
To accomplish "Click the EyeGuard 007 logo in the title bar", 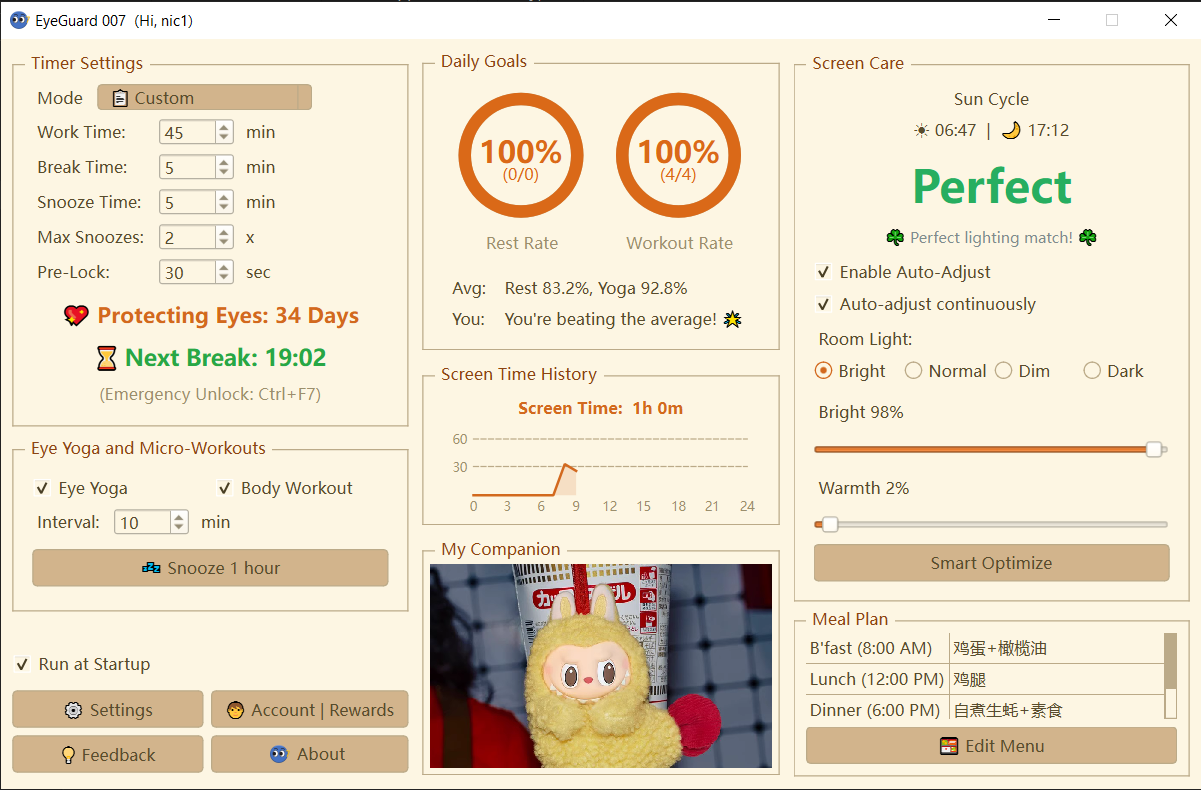I will point(17,20).
